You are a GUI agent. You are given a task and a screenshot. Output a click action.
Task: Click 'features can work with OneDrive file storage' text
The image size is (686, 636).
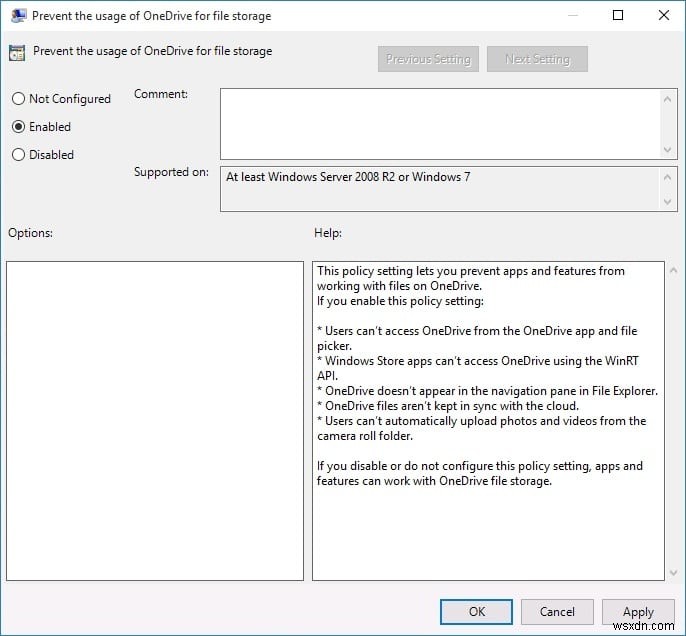tap(434, 481)
